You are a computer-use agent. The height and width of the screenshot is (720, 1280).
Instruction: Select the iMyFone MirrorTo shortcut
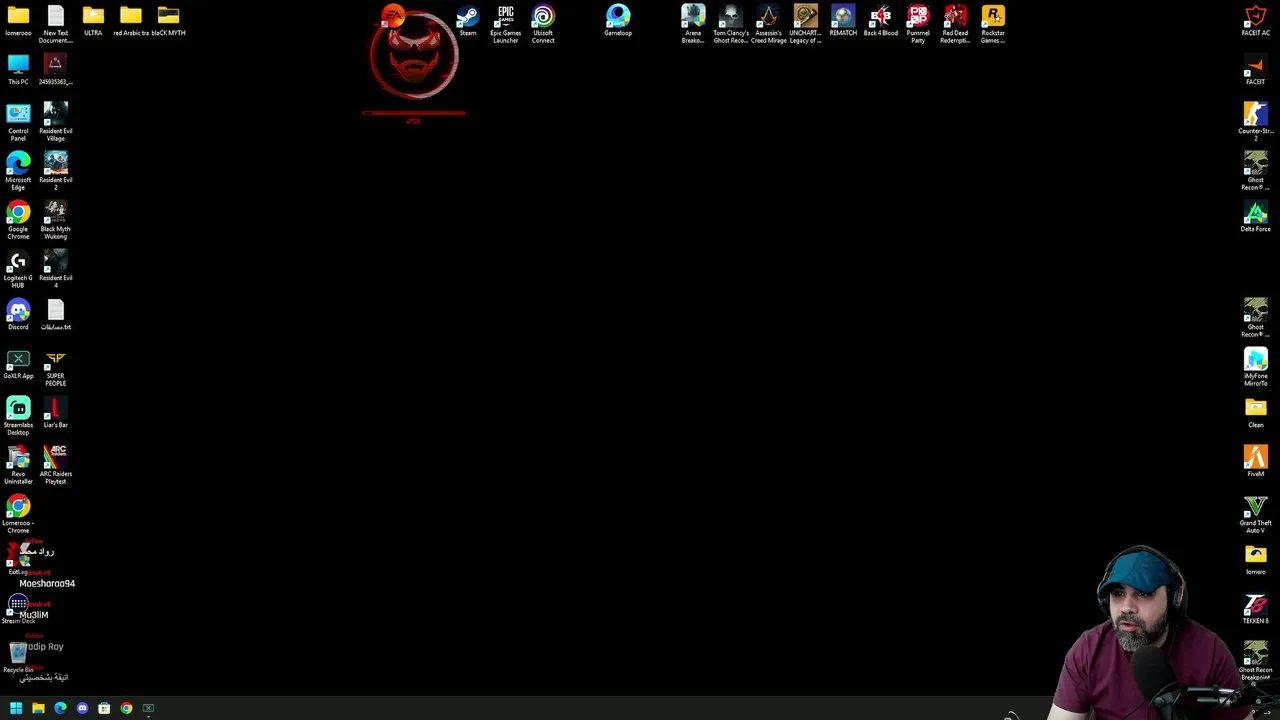coord(1256,368)
